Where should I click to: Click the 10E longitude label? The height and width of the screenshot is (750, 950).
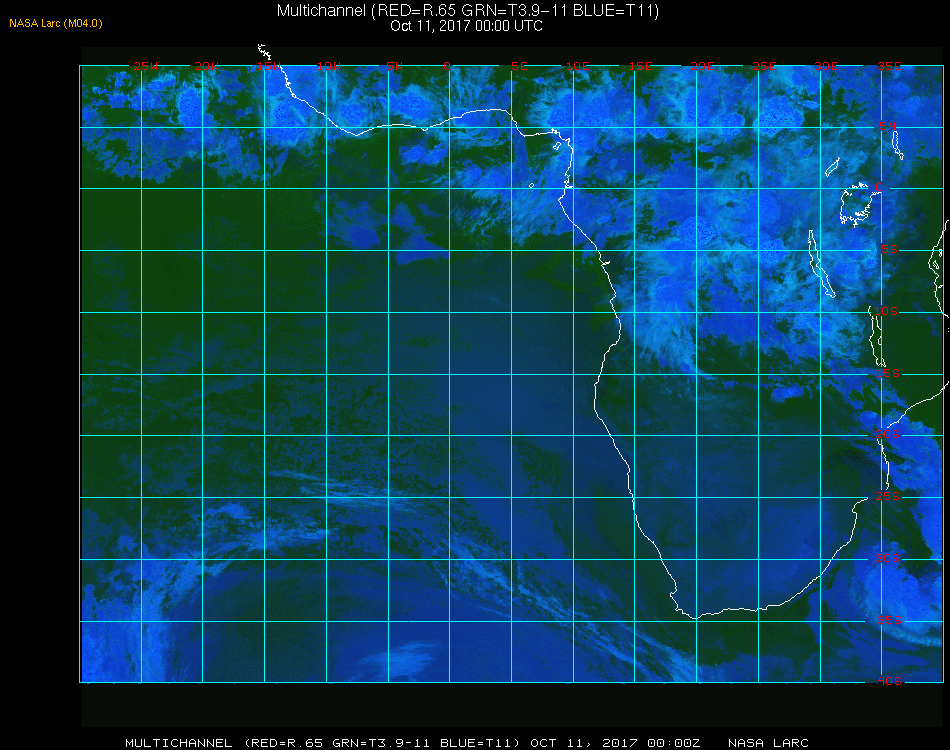(x=577, y=66)
